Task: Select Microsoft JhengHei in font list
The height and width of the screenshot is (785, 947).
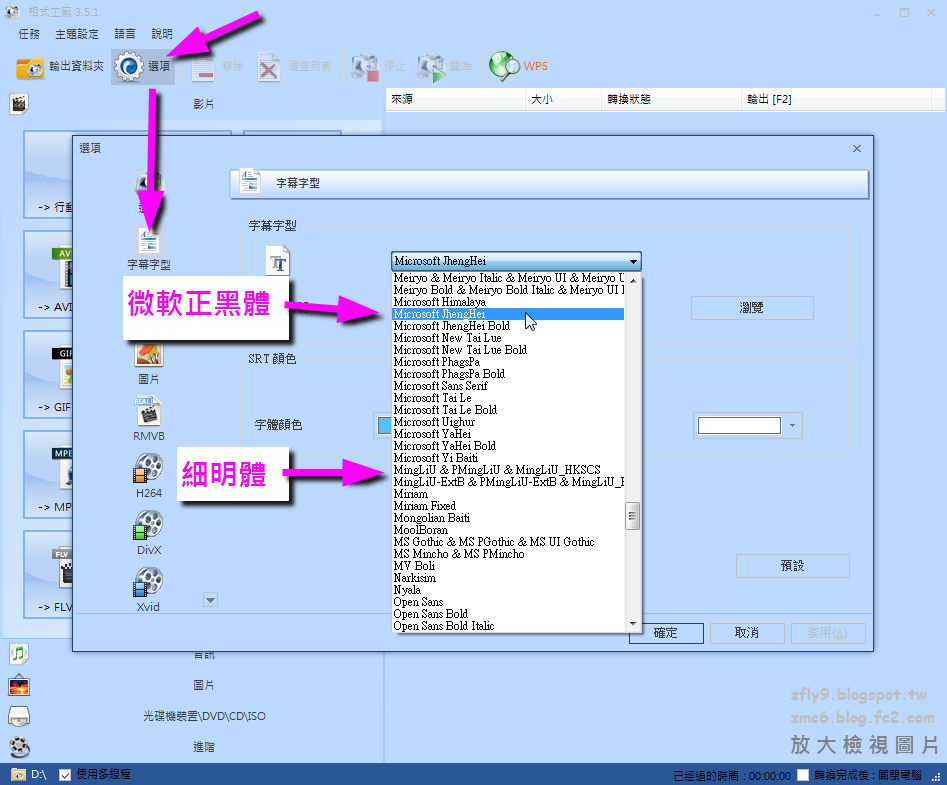Action: click(508, 314)
